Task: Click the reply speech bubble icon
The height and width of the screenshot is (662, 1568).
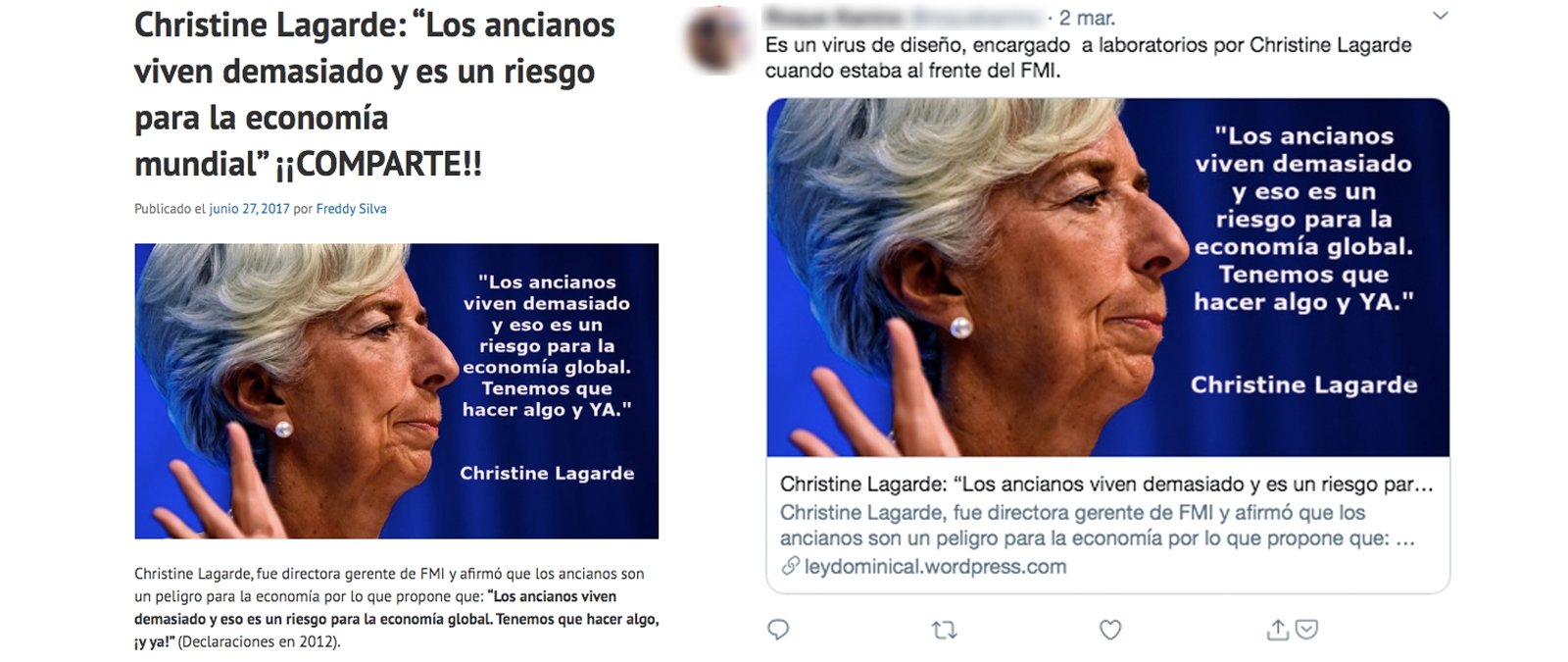Action: (x=778, y=630)
